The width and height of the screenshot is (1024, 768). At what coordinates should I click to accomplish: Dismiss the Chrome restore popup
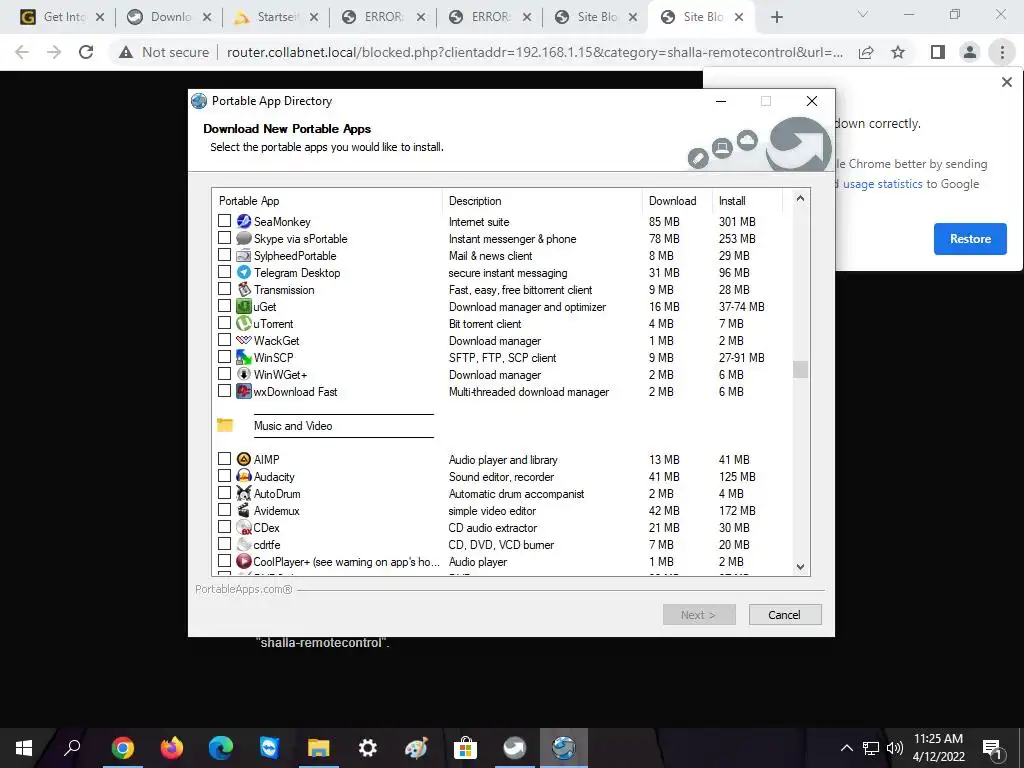pos(1006,82)
